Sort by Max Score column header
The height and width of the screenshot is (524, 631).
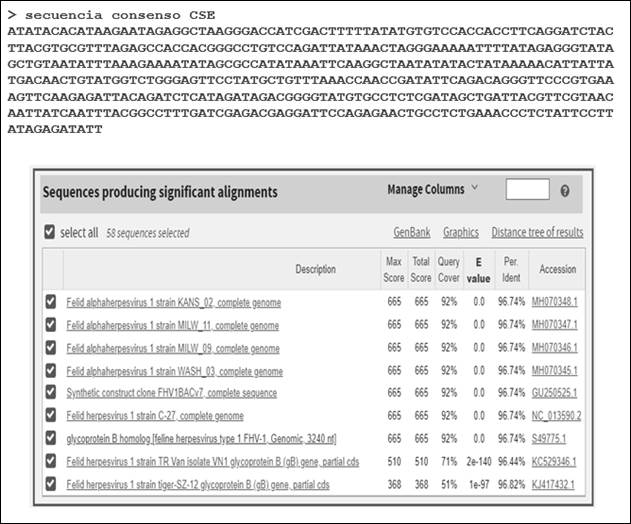tap(394, 268)
